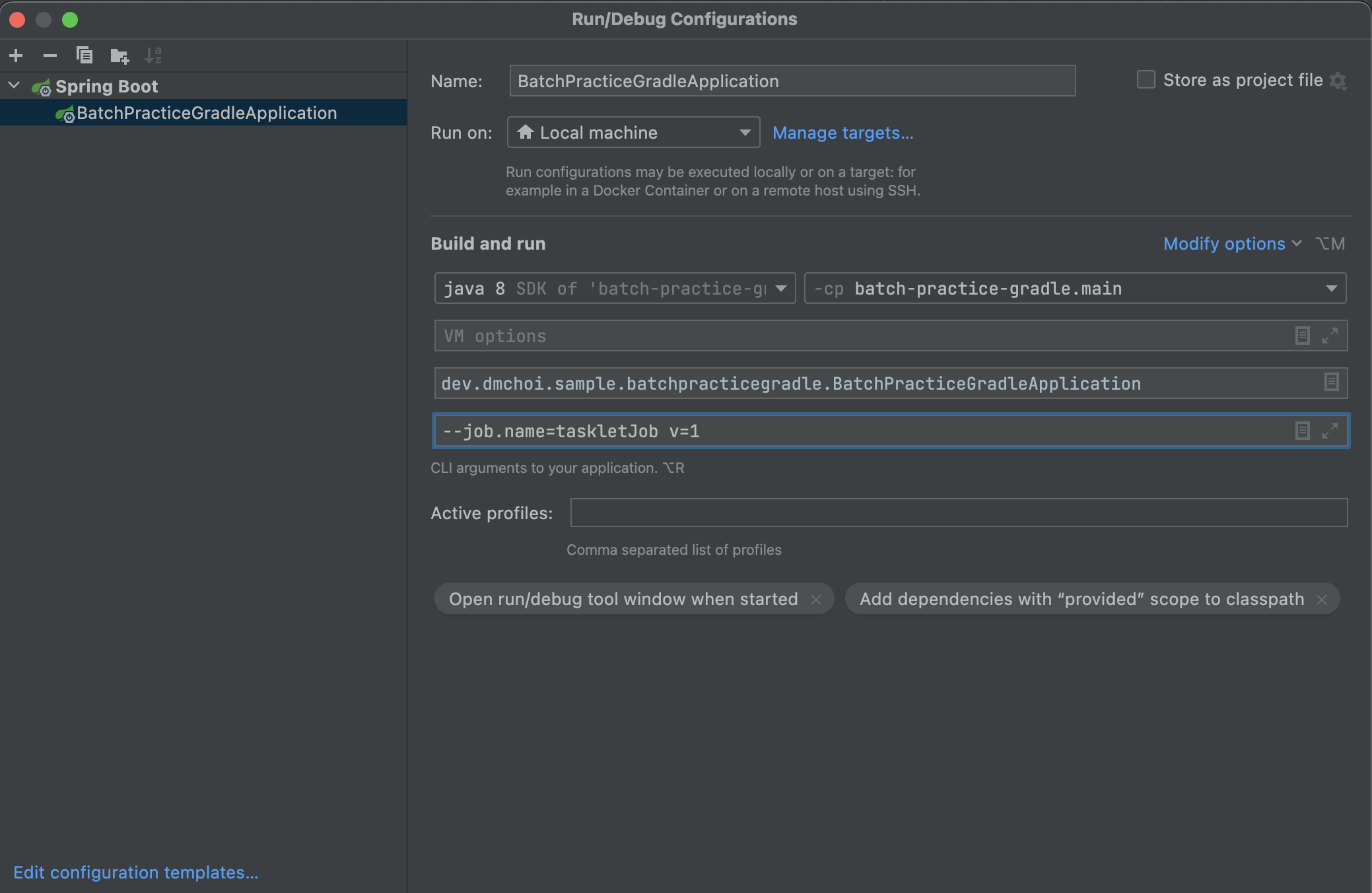Enable the Store as project file checkbox
The image size is (1372, 893).
(1146, 80)
